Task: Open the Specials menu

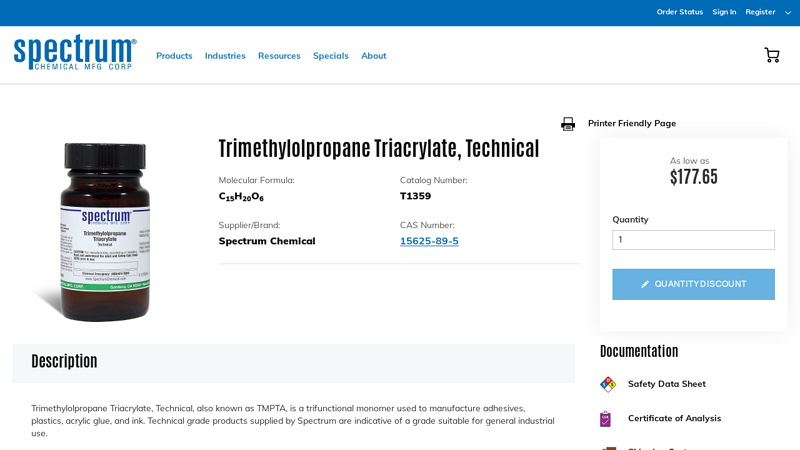Action: coord(331,56)
